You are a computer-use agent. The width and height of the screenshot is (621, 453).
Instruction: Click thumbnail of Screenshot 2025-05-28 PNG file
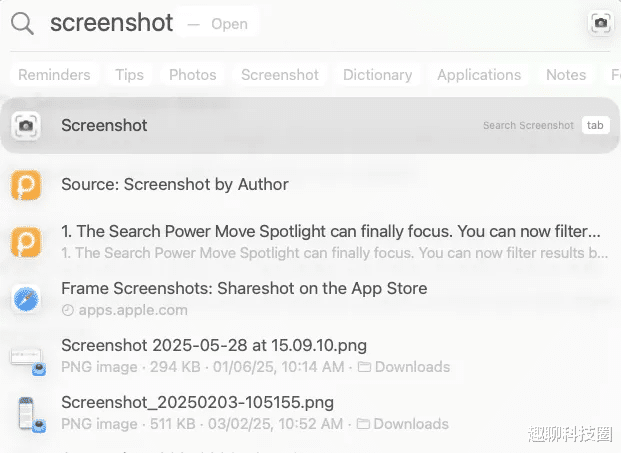point(25,356)
